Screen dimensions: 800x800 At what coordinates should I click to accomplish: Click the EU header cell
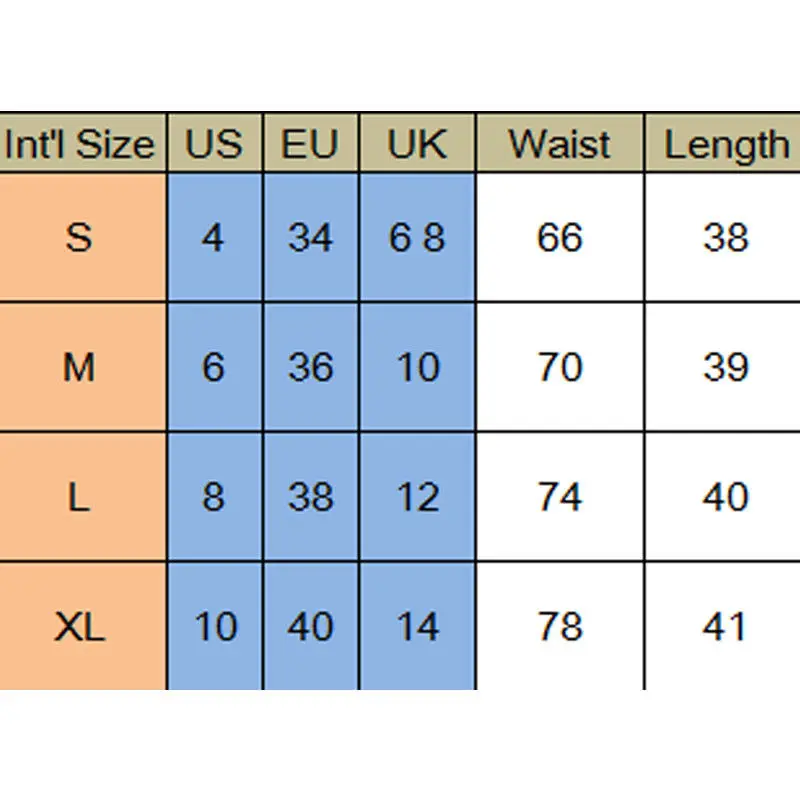(x=311, y=143)
